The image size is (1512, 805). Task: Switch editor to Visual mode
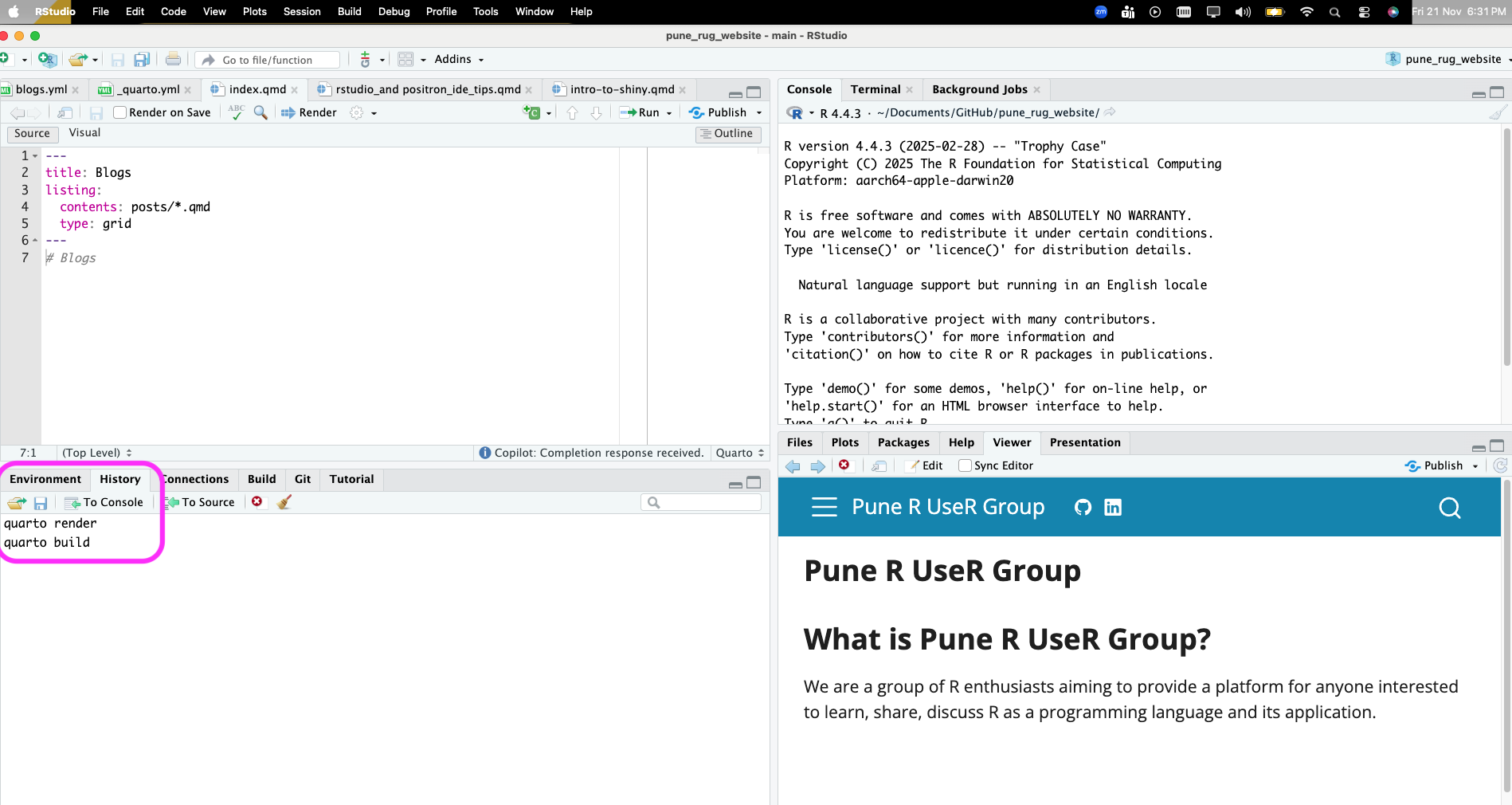(x=84, y=133)
